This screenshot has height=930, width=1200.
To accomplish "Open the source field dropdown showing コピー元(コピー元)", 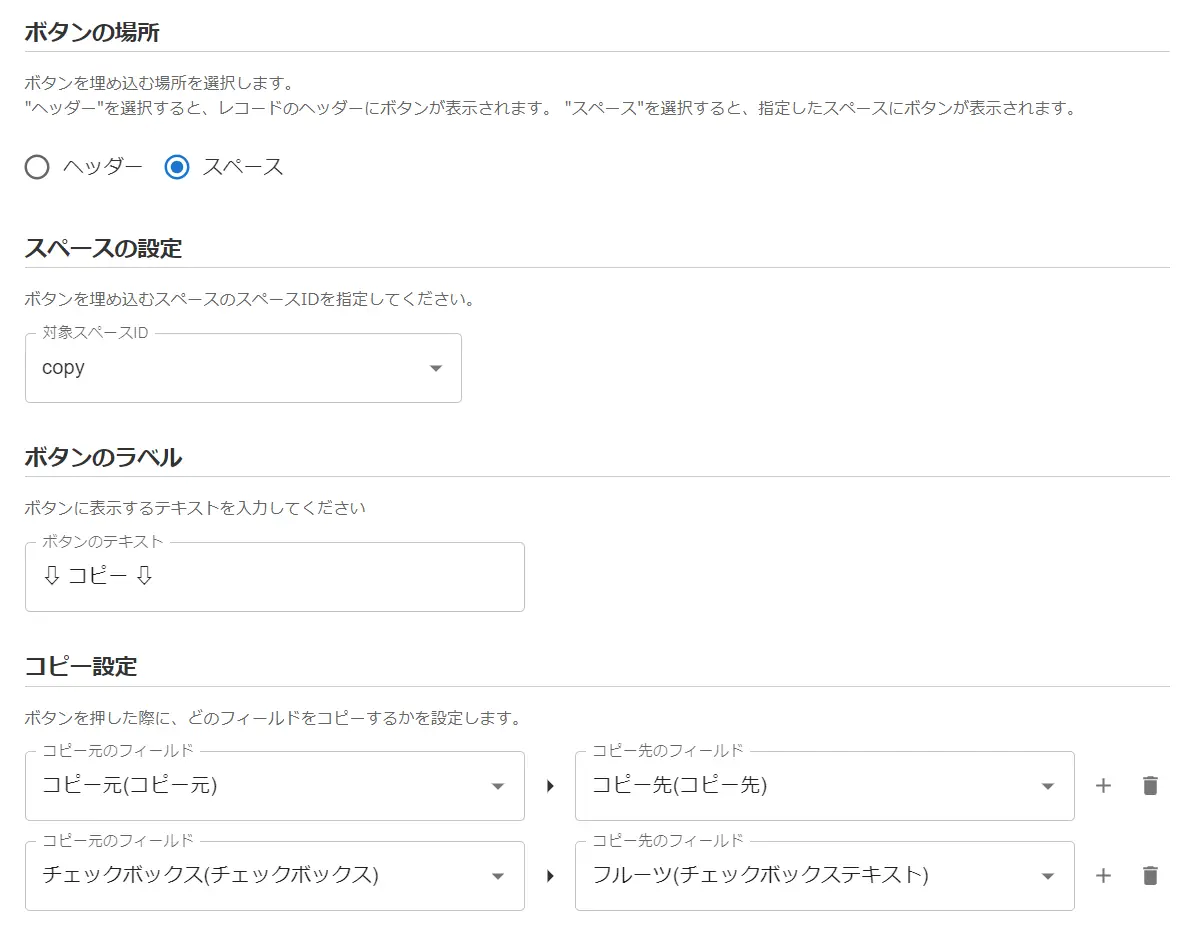I will click(x=260, y=786).
